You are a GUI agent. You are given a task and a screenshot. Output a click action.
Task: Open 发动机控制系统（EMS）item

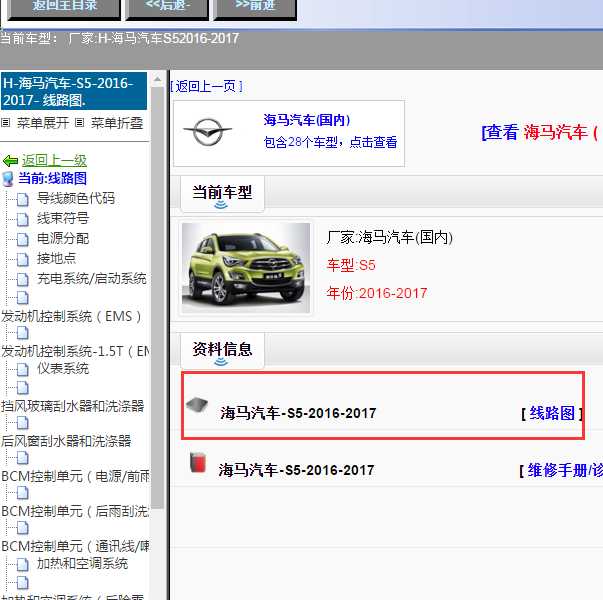71,317
